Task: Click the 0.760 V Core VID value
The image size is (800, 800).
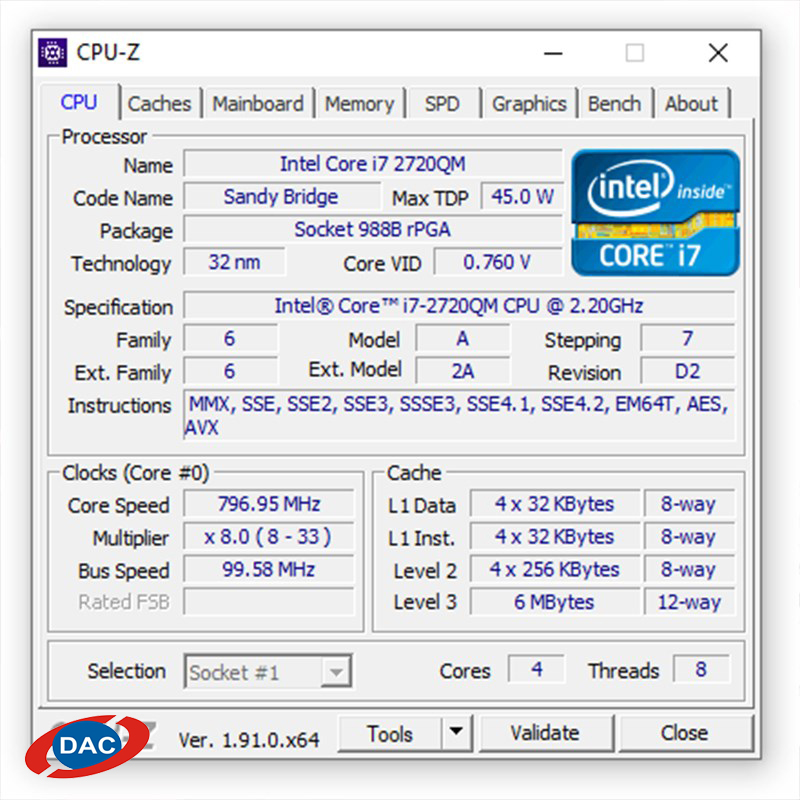Action: (x=498, y=262)
